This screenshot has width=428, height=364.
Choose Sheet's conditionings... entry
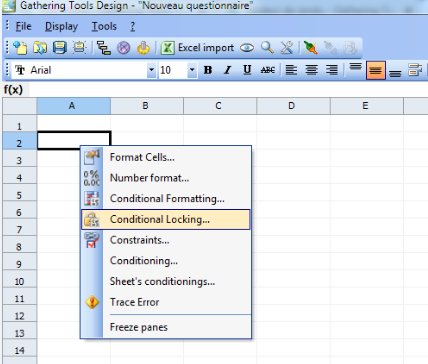165,281
